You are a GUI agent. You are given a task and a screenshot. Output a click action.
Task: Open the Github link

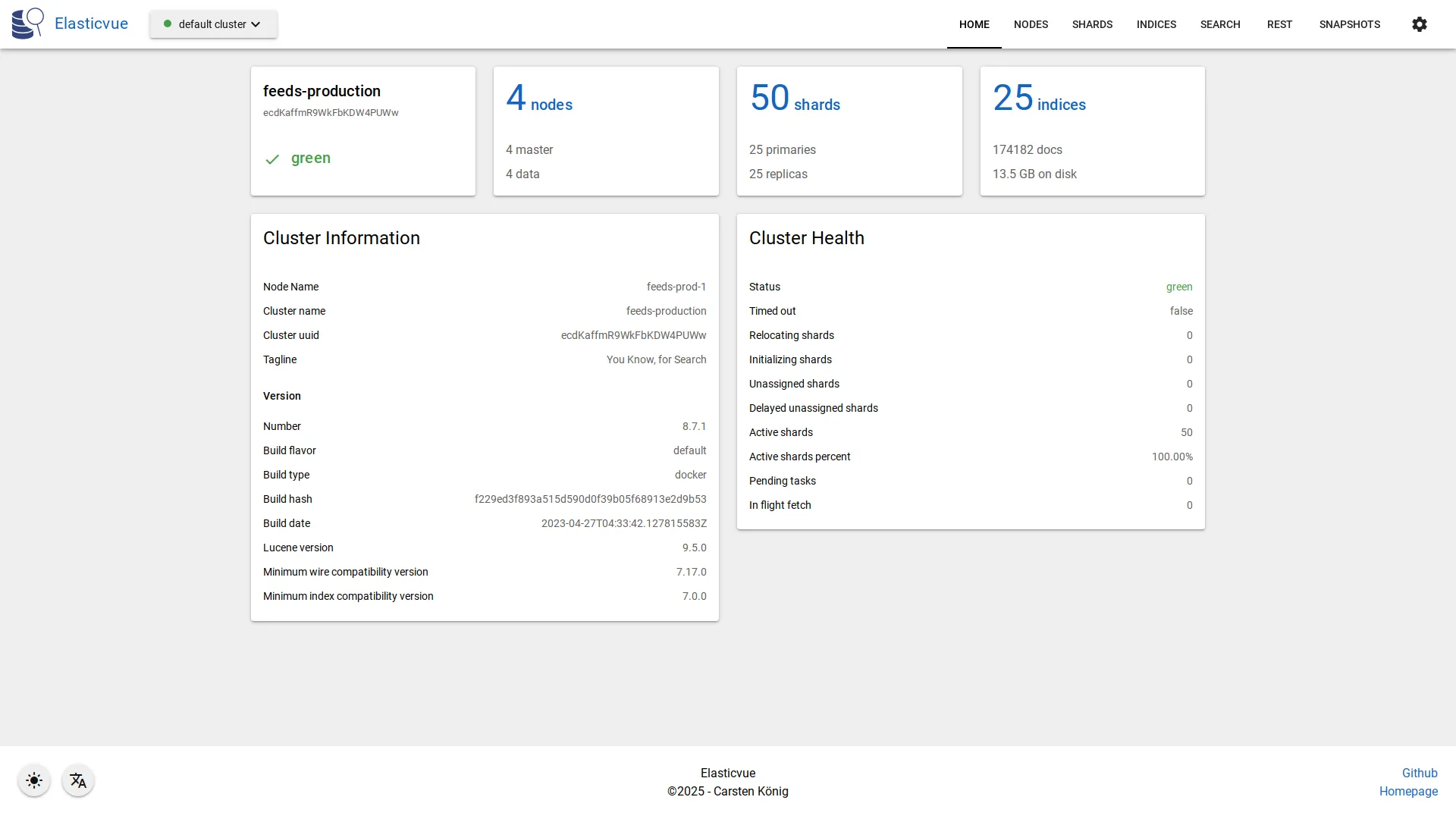click(1420, 773)
